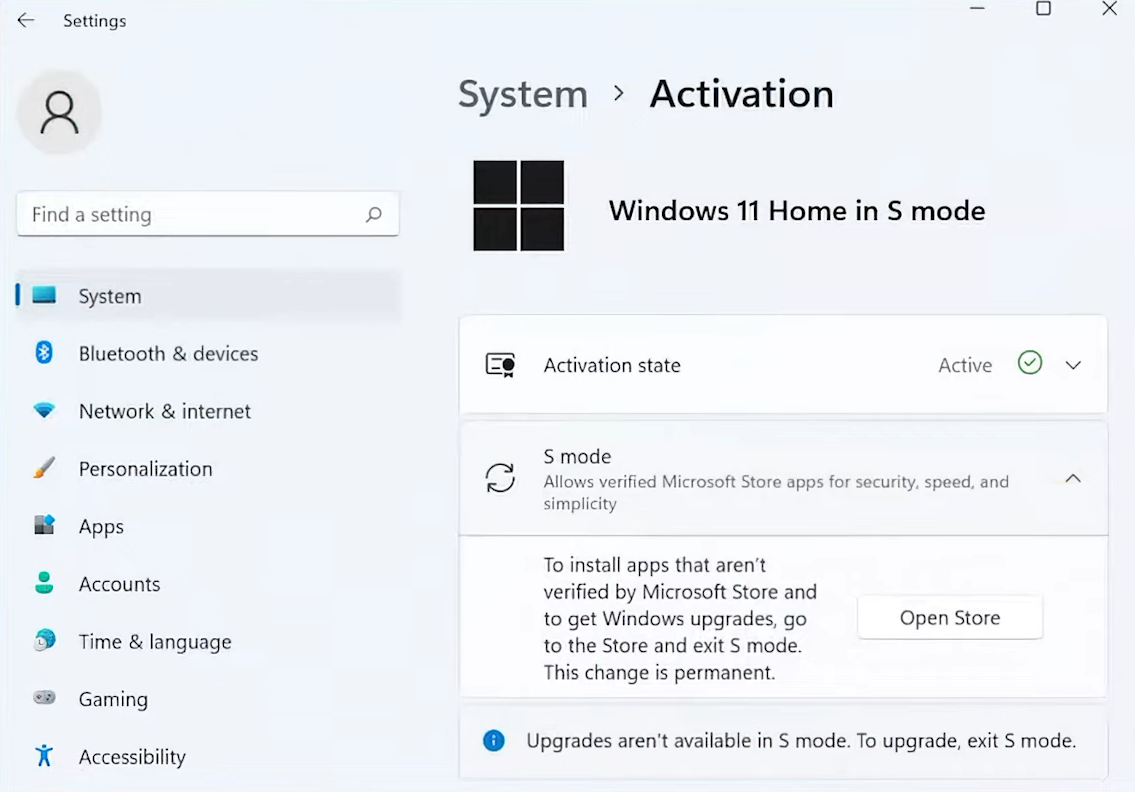
Task: Click the Accounts person icon
Action: 44,583
